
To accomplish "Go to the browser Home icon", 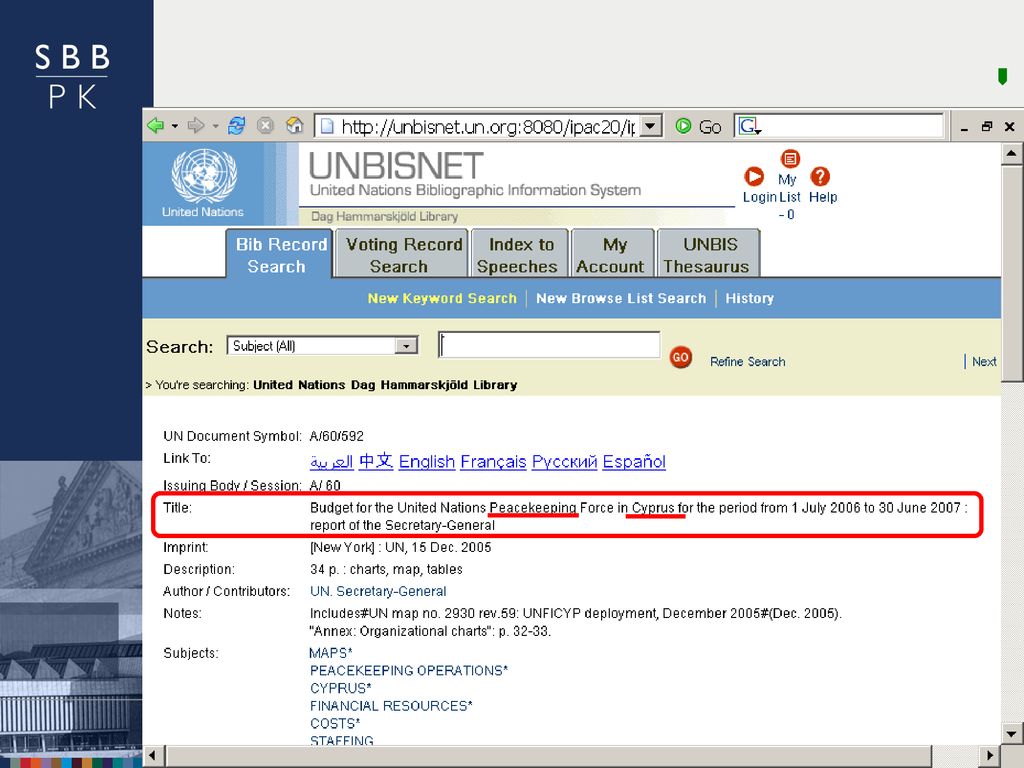I will 295,125.
